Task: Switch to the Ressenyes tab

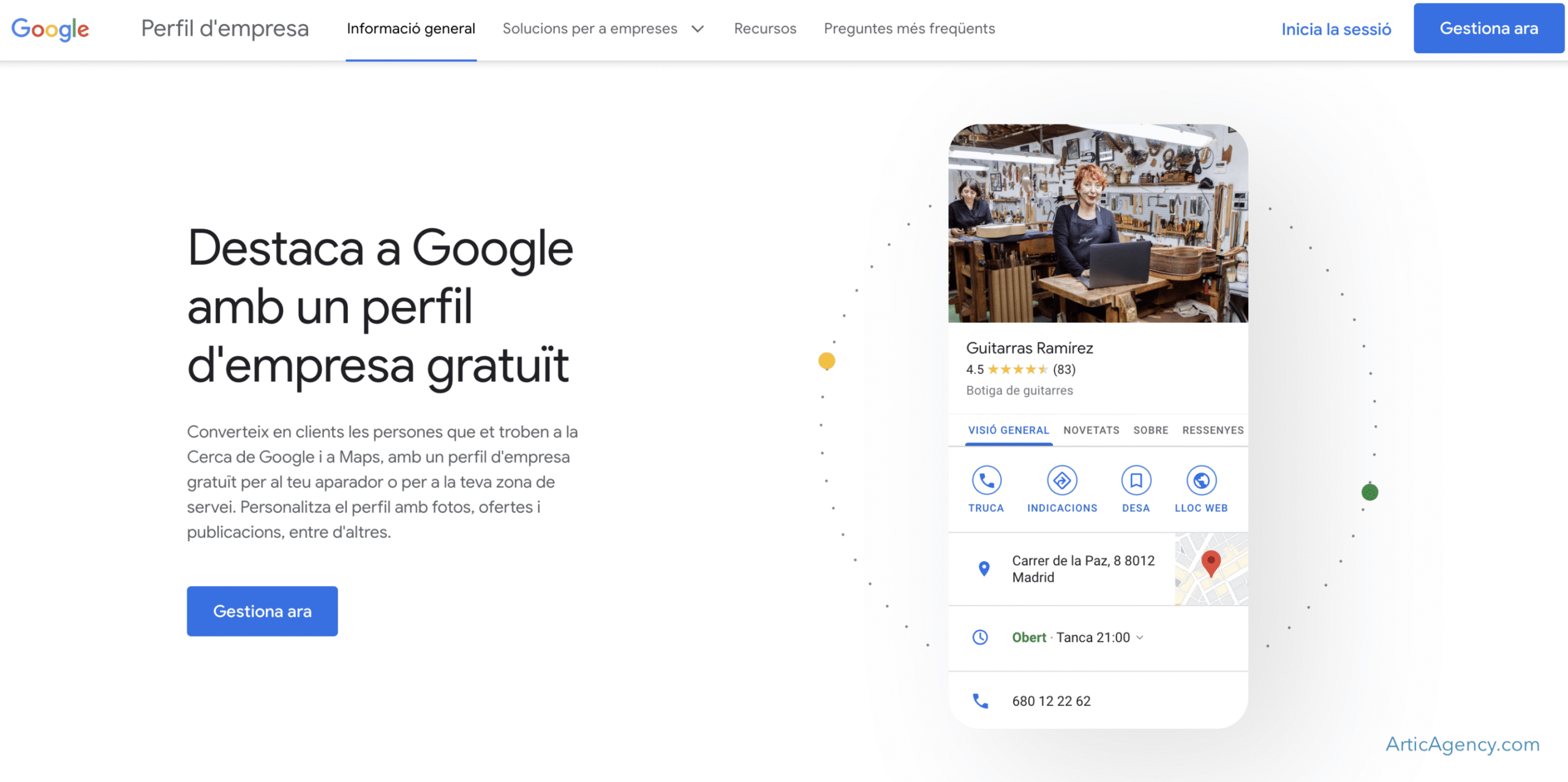Action: point(1212,430)
